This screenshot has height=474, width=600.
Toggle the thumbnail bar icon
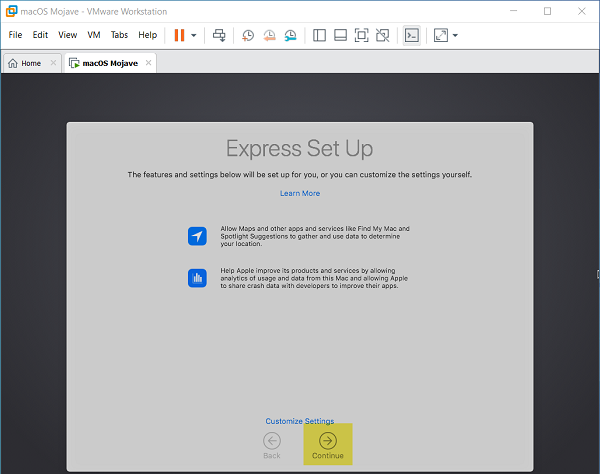point(340,35)
